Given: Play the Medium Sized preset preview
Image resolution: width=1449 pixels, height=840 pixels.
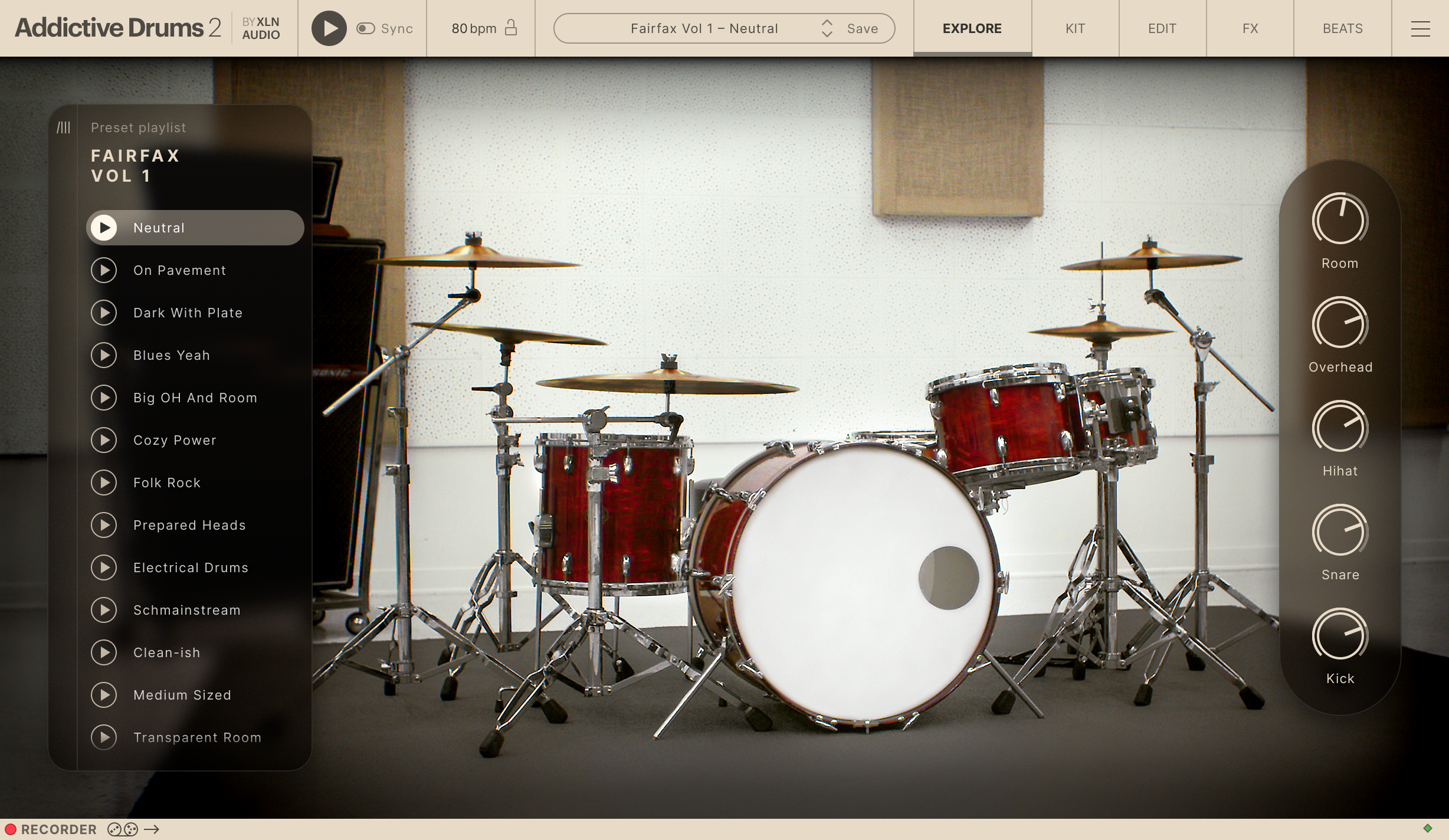Looking at the screenshot, I should point(104,695).
